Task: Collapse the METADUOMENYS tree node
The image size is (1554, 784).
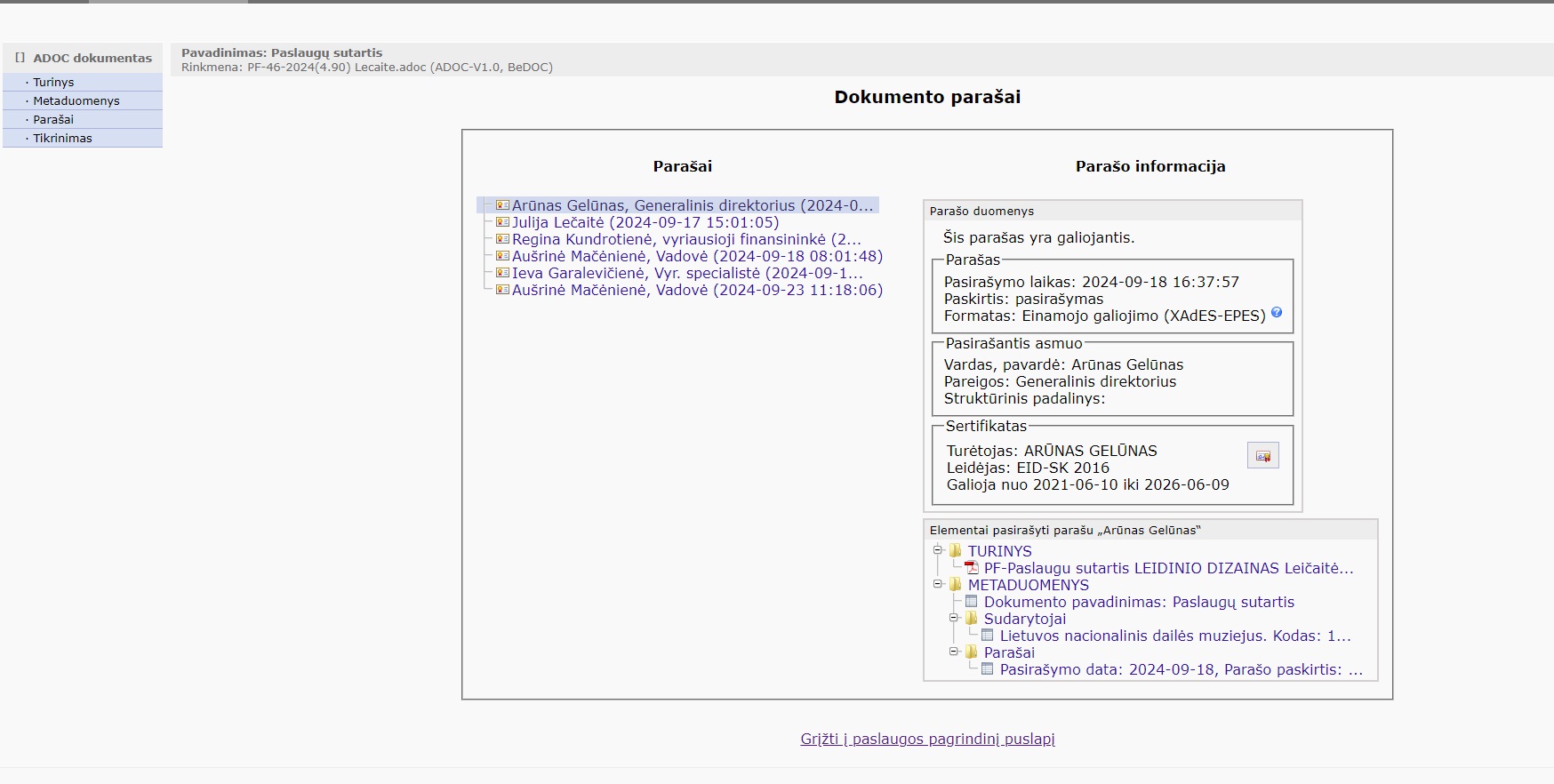Action: point(937,584)
